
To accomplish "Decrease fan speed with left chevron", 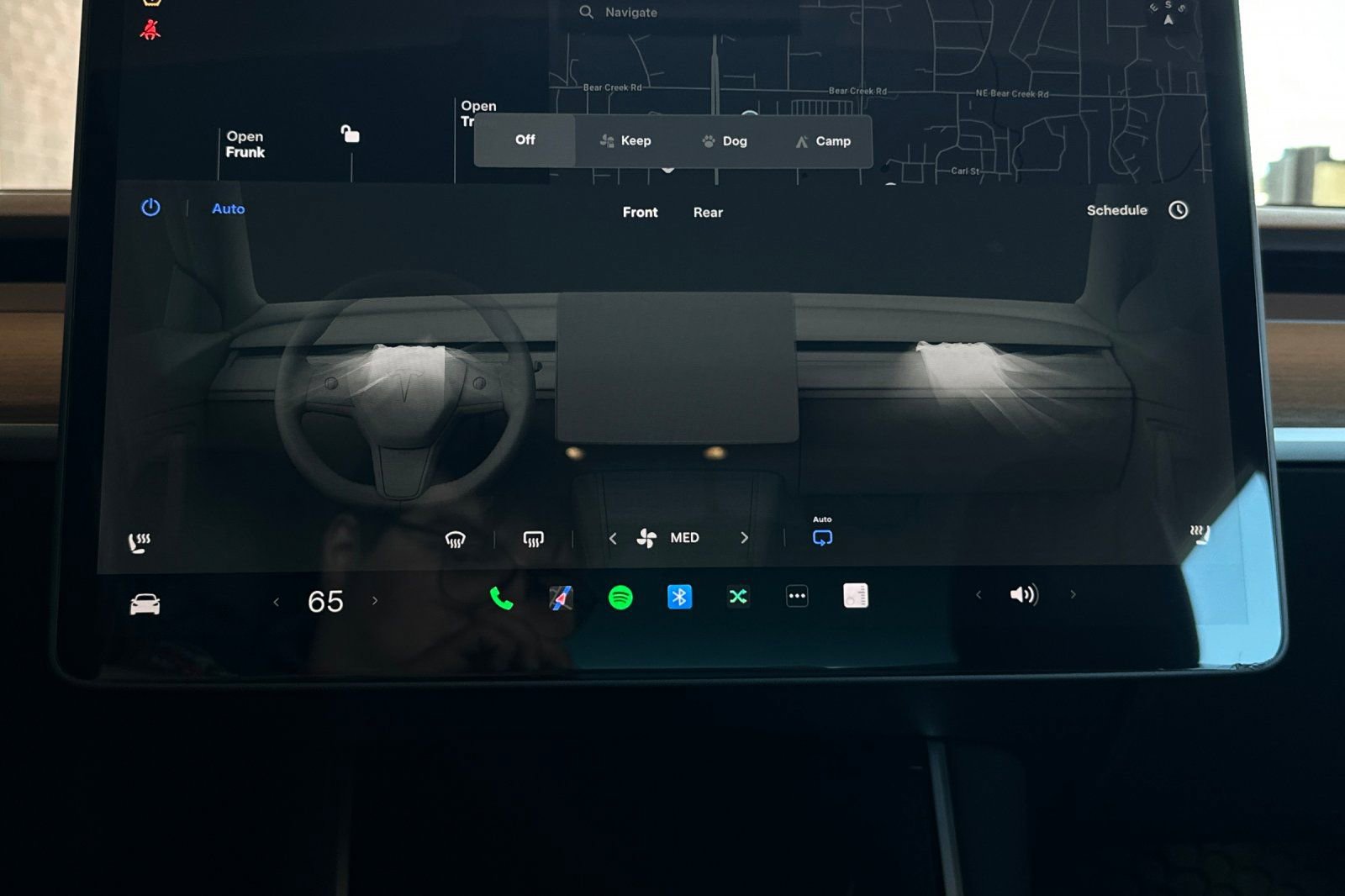I will point(613,539).
